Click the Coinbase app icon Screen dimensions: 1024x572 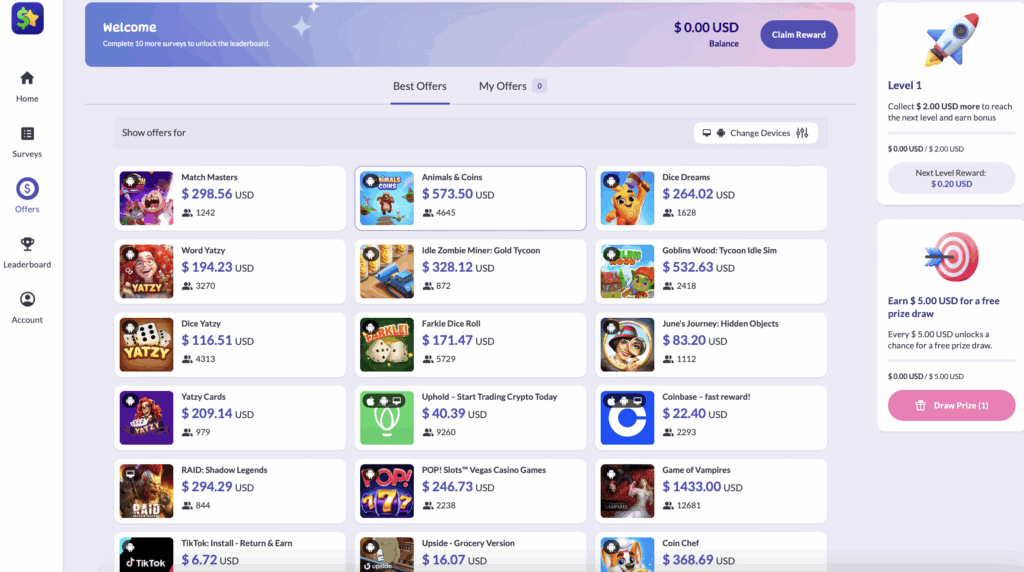pos(627,418)
